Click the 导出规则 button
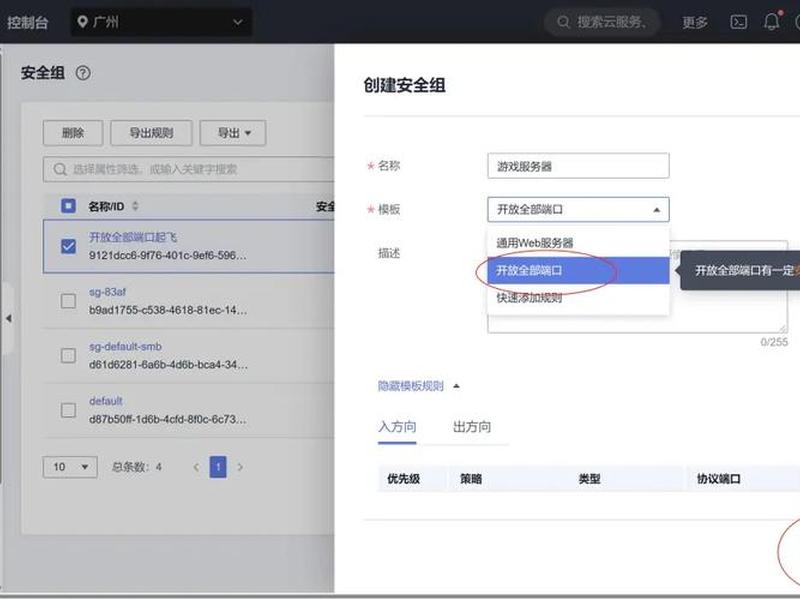This screenshot has height=600, width=800. 151,133
